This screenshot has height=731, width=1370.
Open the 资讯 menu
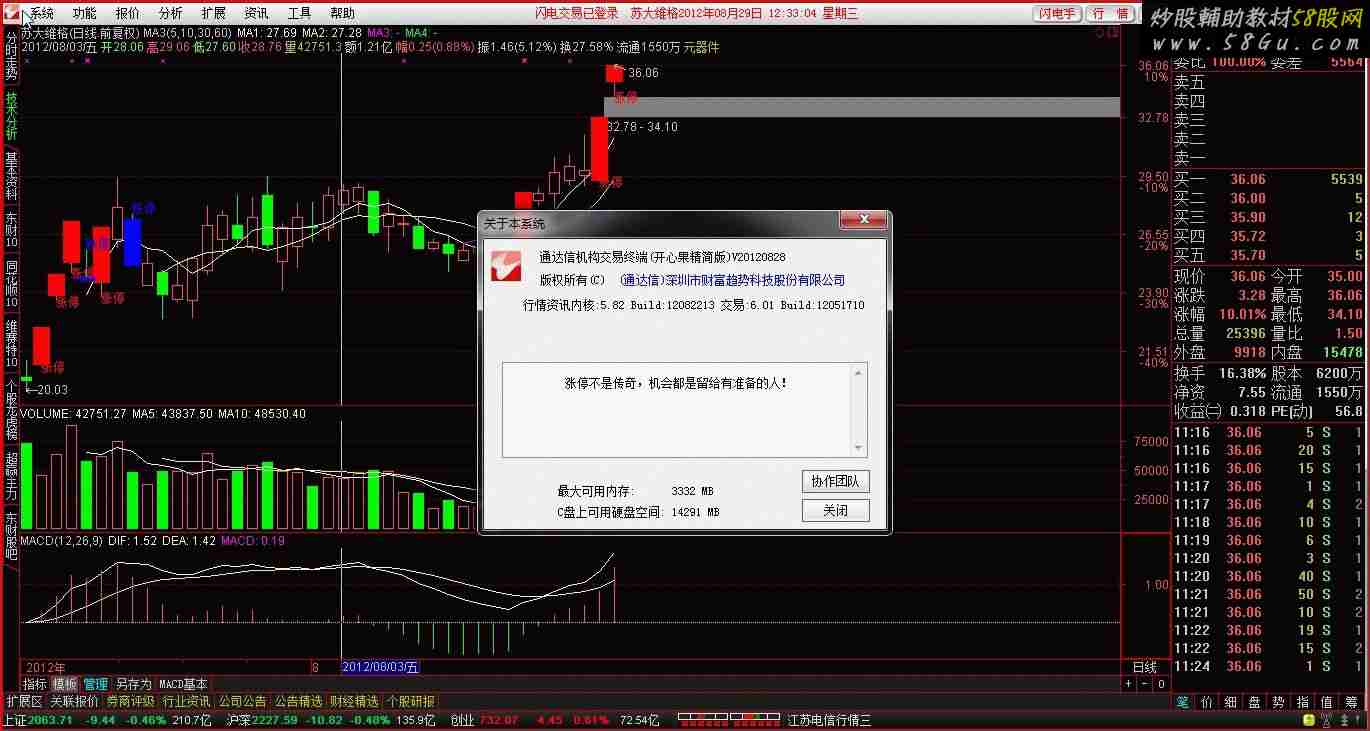[x=256, y=13]
